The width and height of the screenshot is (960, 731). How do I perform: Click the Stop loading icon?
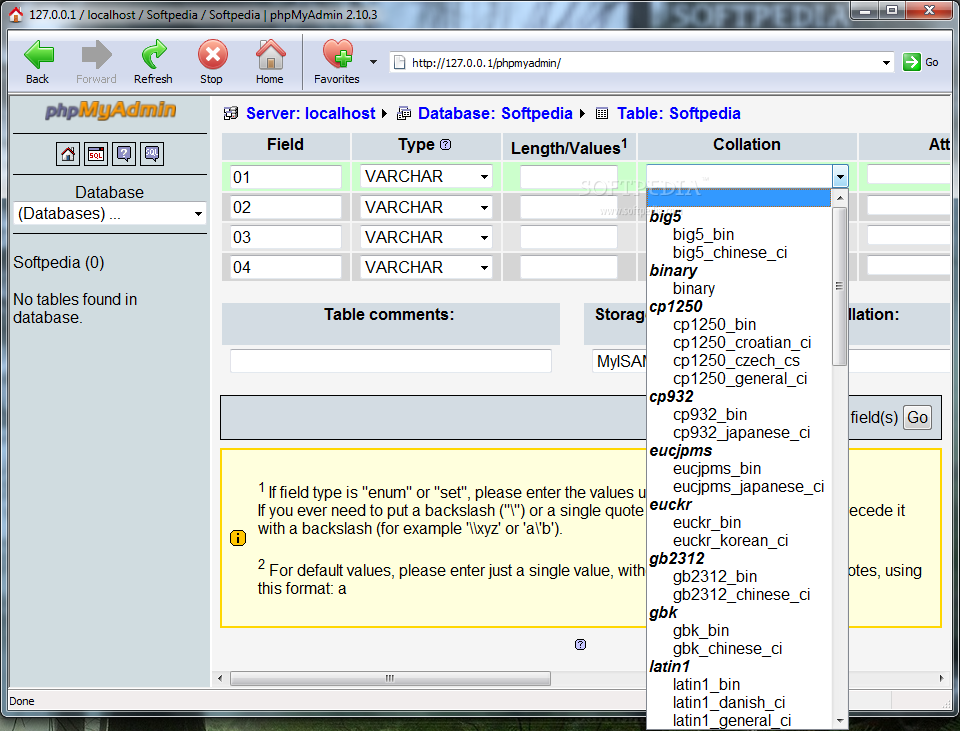click(x=212, y=55)
